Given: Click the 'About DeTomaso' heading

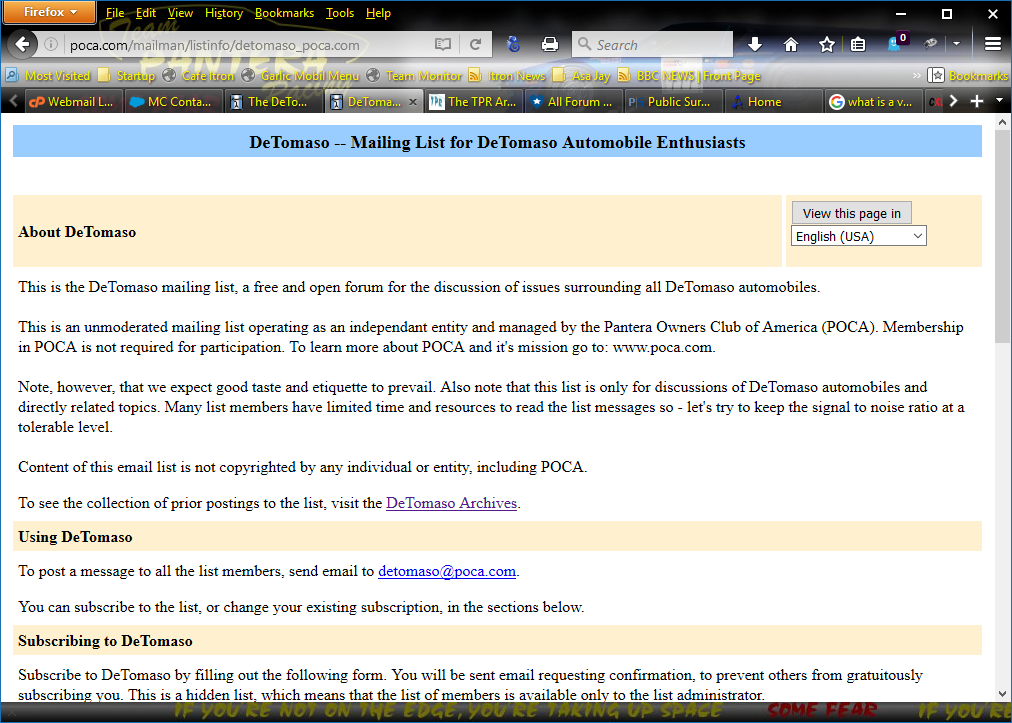Looking at the screenshot, I should click(x=77, y=232).
